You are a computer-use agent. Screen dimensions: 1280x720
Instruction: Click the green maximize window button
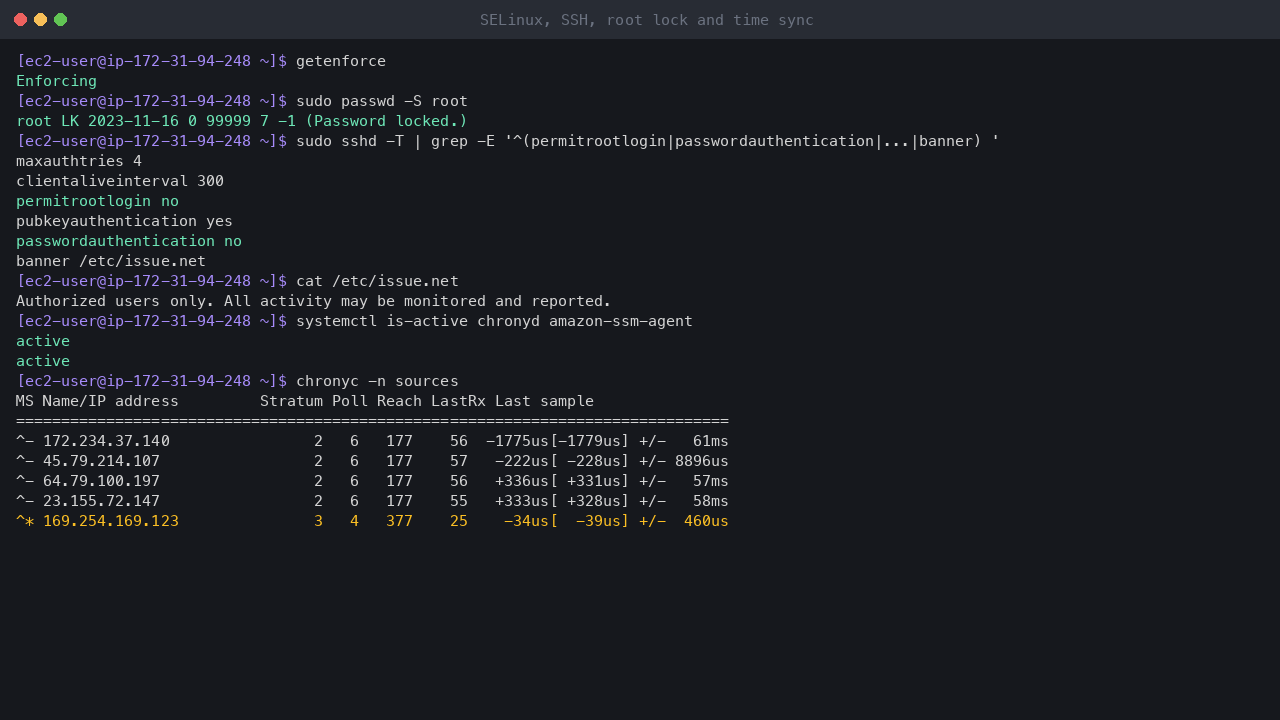(60, 20)
